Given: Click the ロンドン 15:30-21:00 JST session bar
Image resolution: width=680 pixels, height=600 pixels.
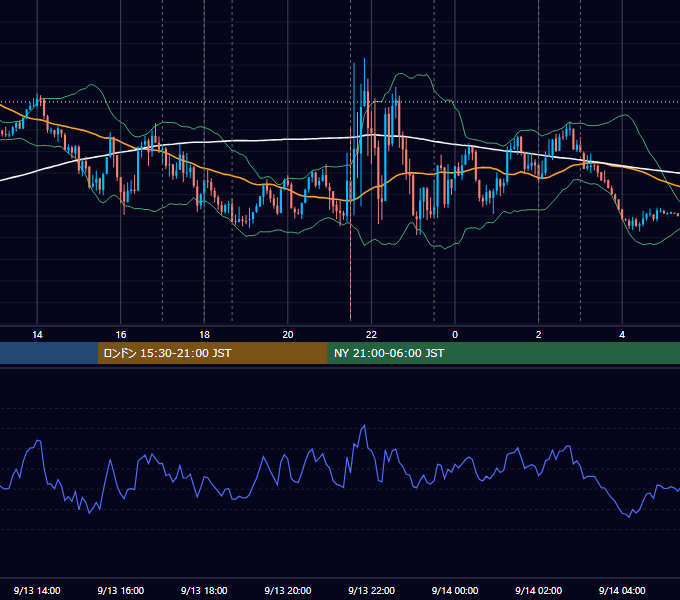Looking at the screenshot, I should pos(212,353).
